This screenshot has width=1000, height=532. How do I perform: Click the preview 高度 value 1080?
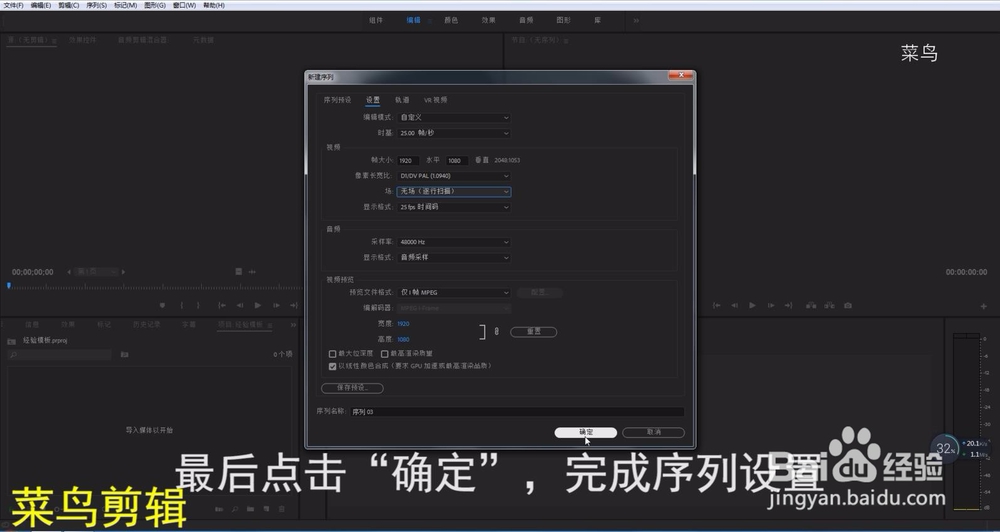pyautogui.click(x=403, y=339)
